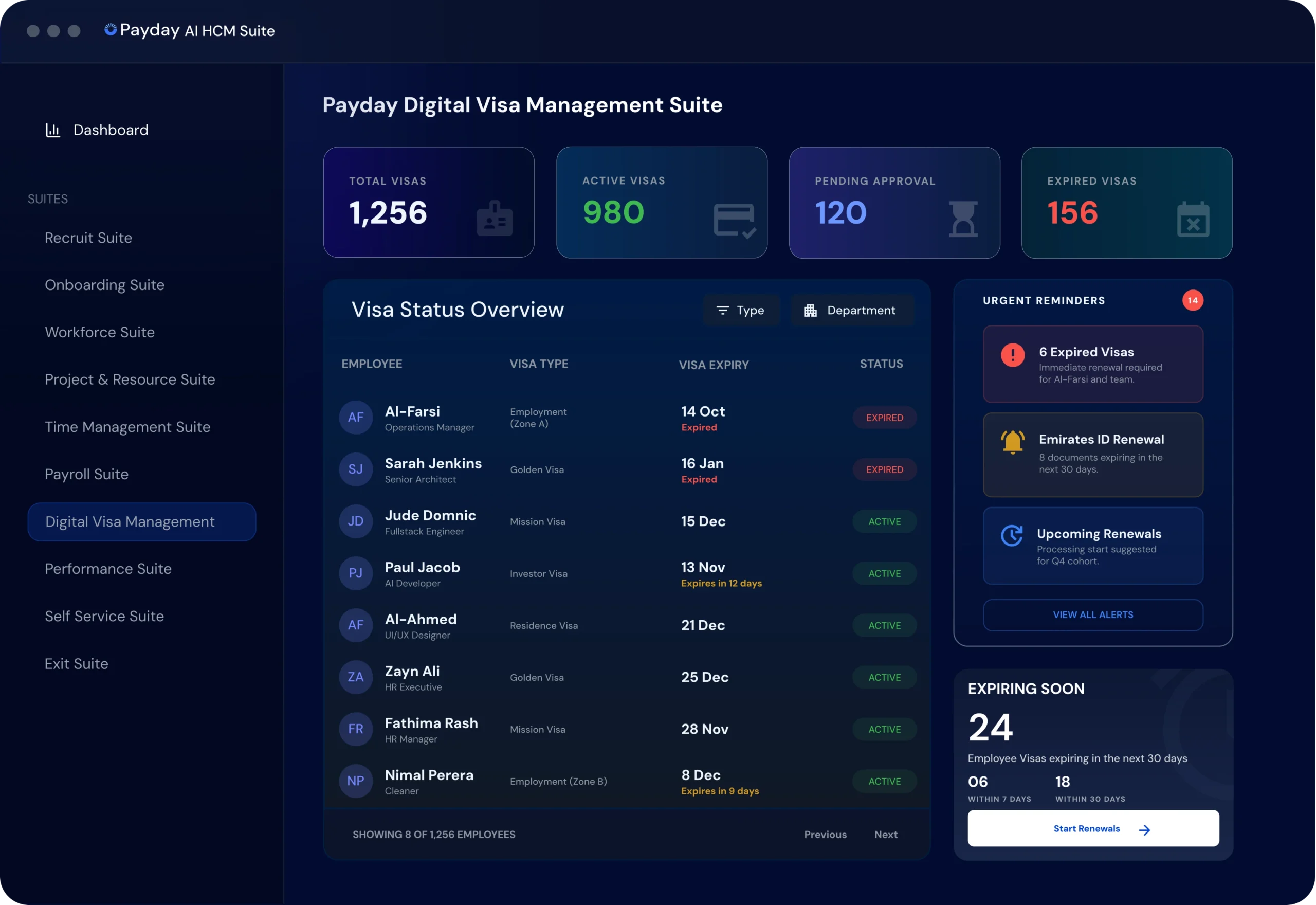Click the calendar-x icon in Expired Visas
Image resolution: width=1316 pixels, height=905 pixels.
click(x=1193, y=220)
